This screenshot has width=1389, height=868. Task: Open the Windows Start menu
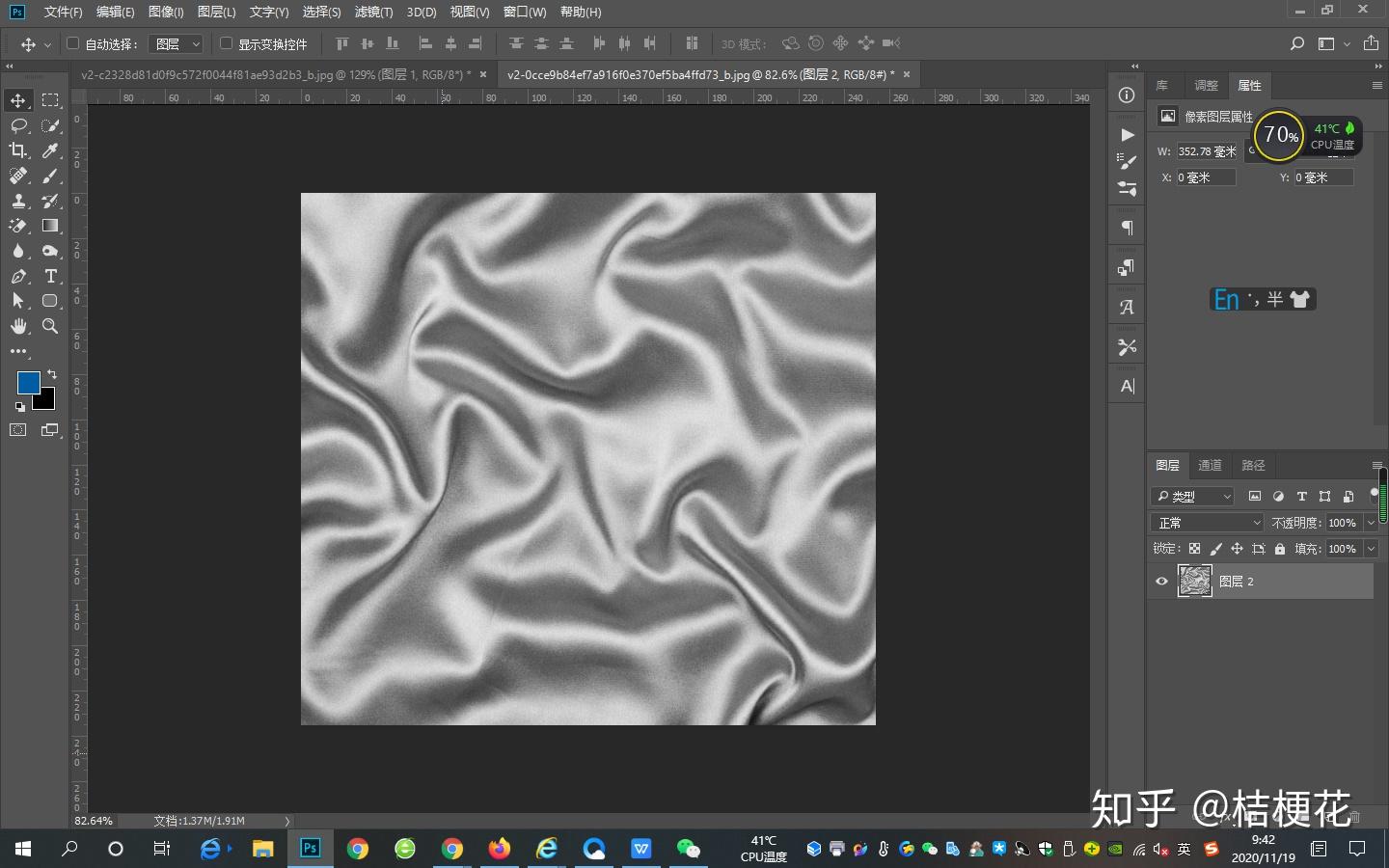coord(23,849)
